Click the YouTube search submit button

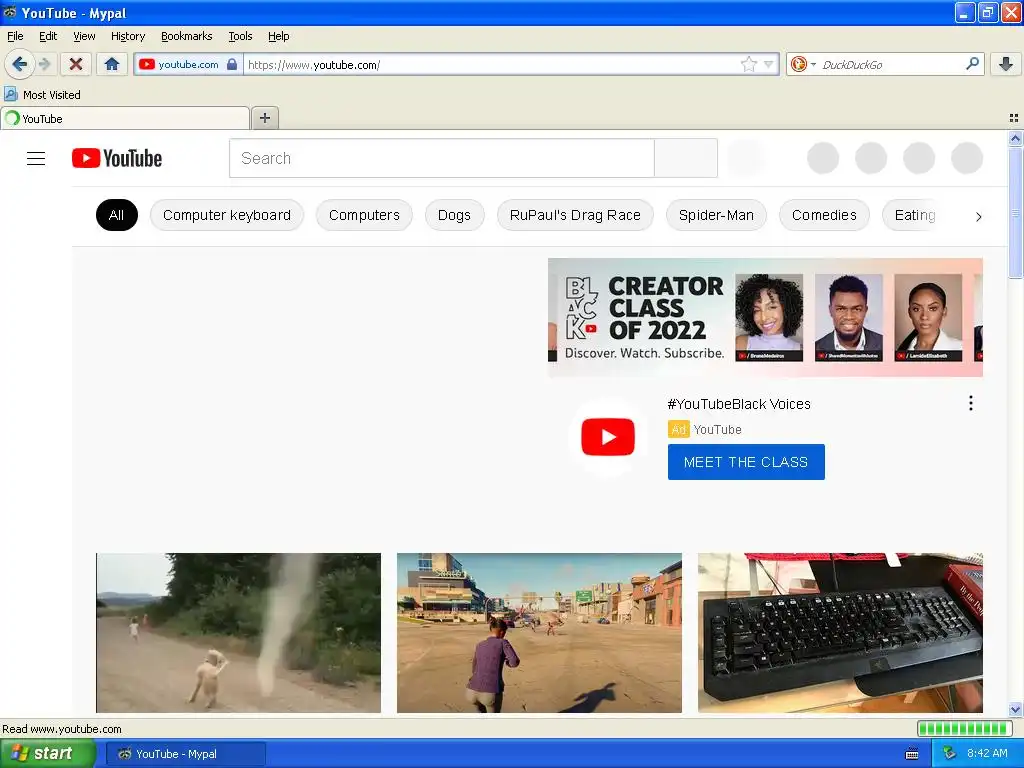click(x=686, y=158)
